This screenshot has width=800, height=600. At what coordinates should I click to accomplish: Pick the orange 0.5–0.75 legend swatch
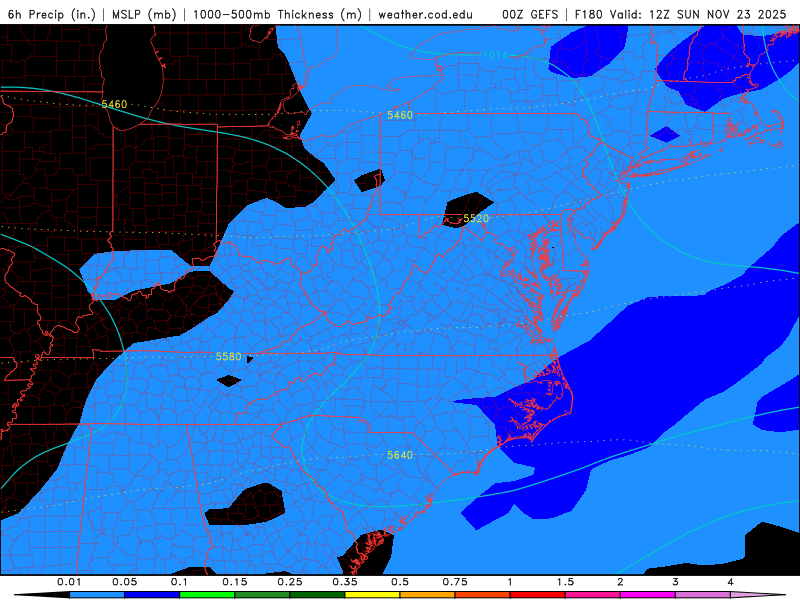click(x=428, y=595)
